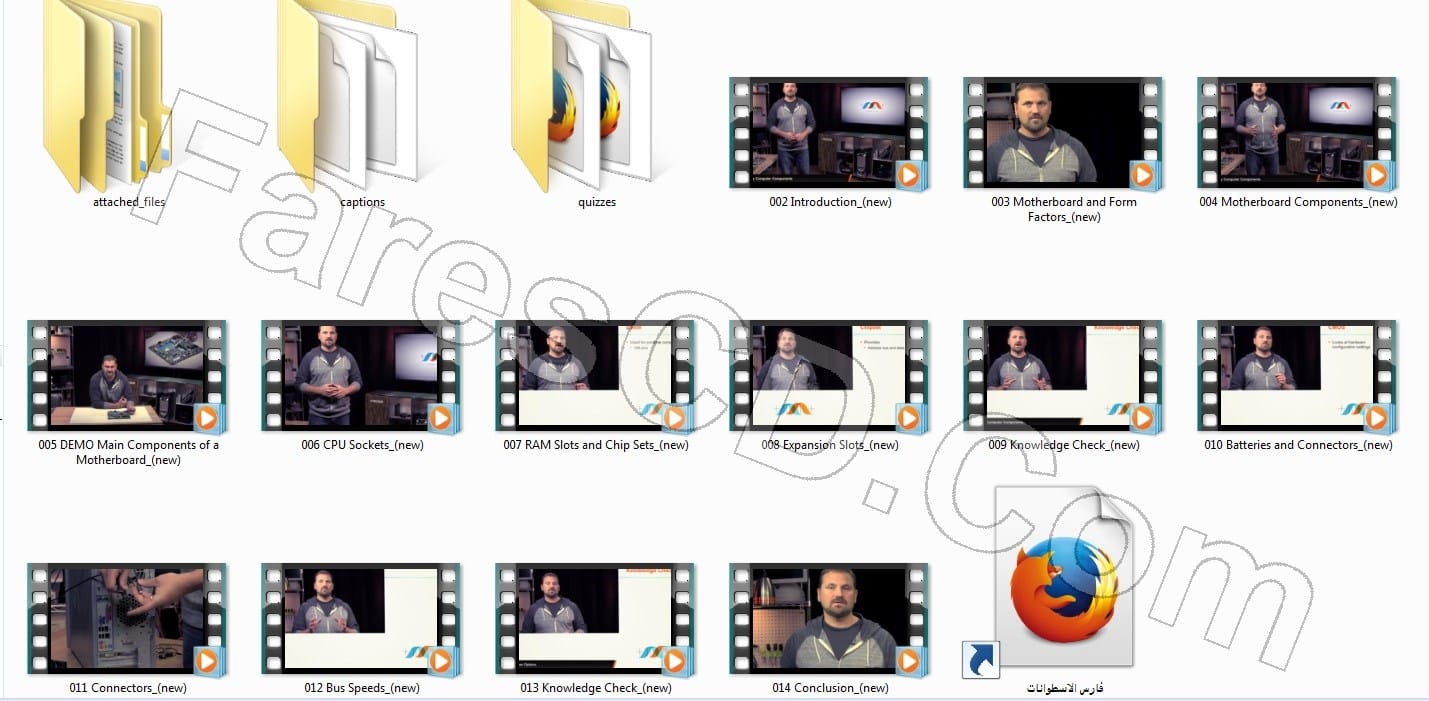Click the Arabic-named shortcut label فارس الاسطوانات
1429x701 pixels.
1064,688
